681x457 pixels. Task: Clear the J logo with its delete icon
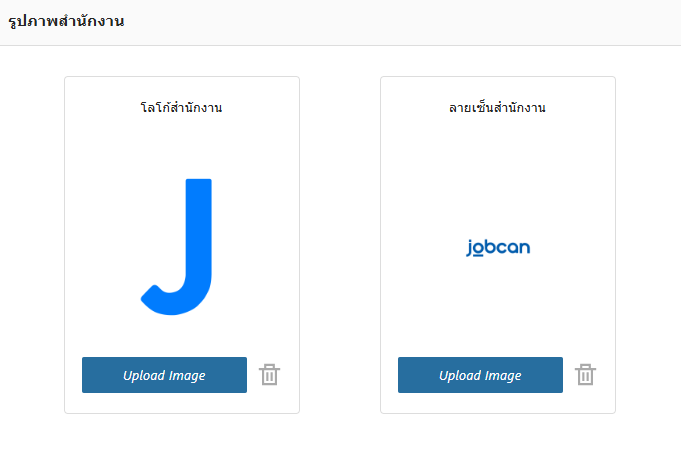(x=270, y=375)
